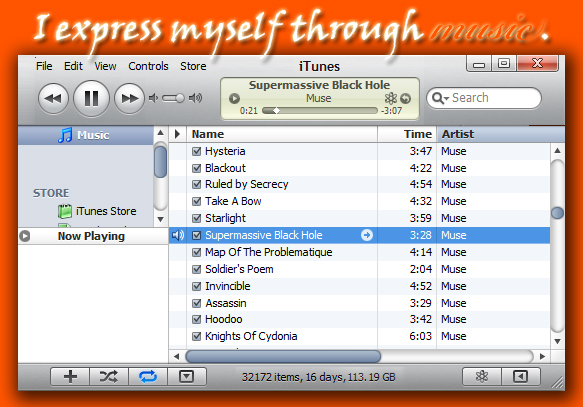This screenshot has height=407, width=583.
Task: Sort by the Name column header
Action: click(x=282, y=134)
